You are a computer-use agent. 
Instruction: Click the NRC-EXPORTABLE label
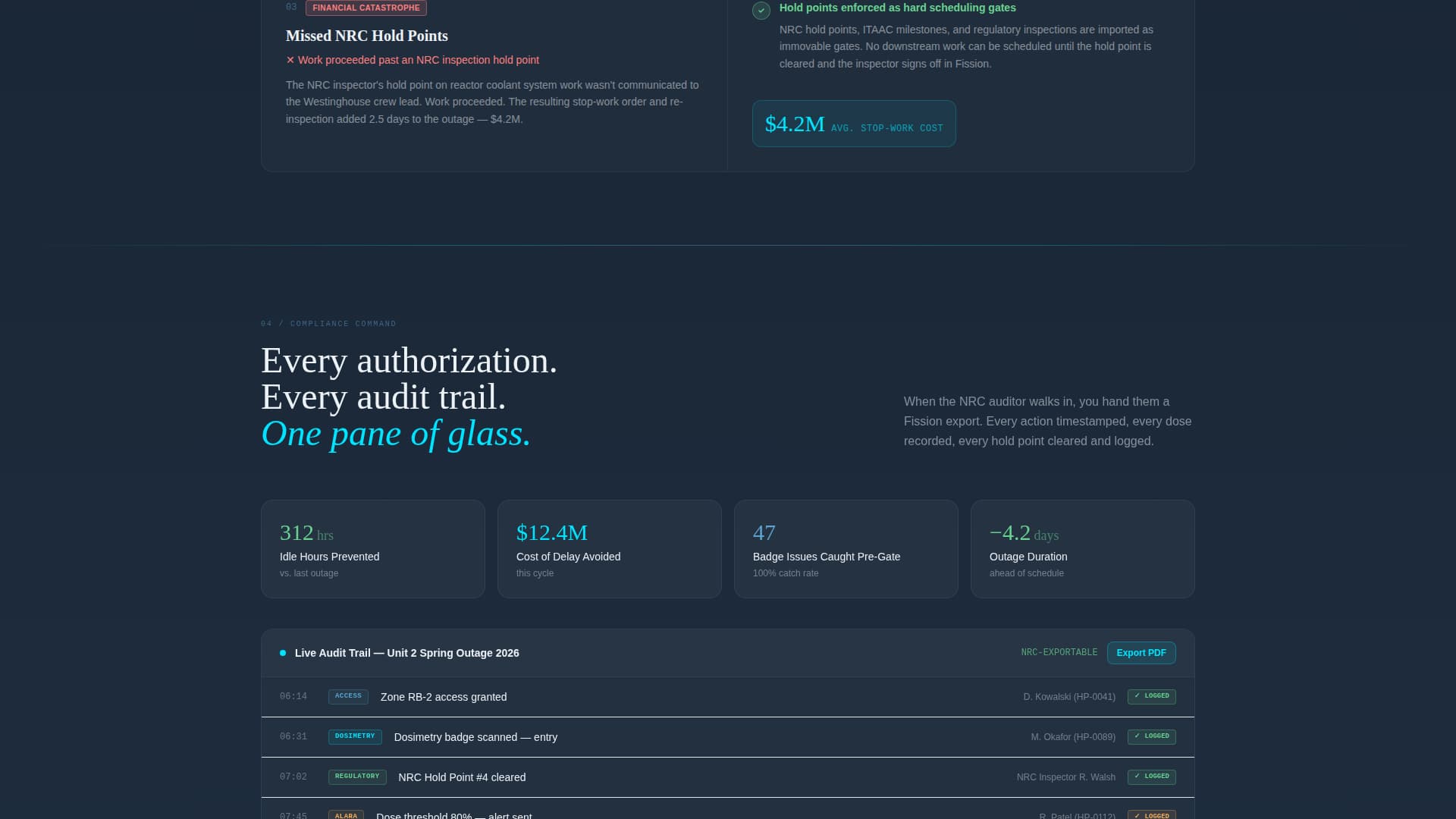pyautogui.click(x=1059, y=652)
